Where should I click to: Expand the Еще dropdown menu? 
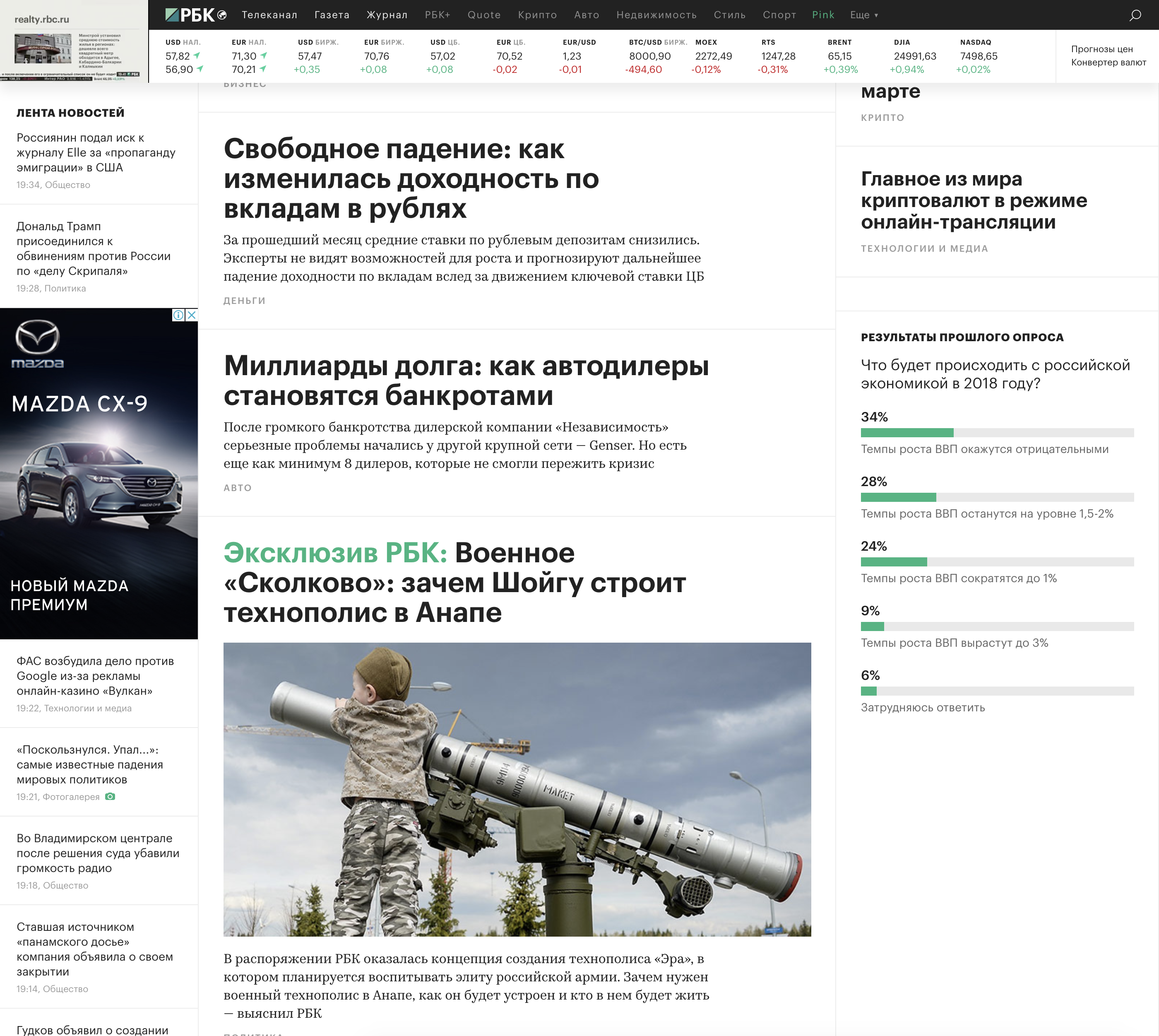864,15
